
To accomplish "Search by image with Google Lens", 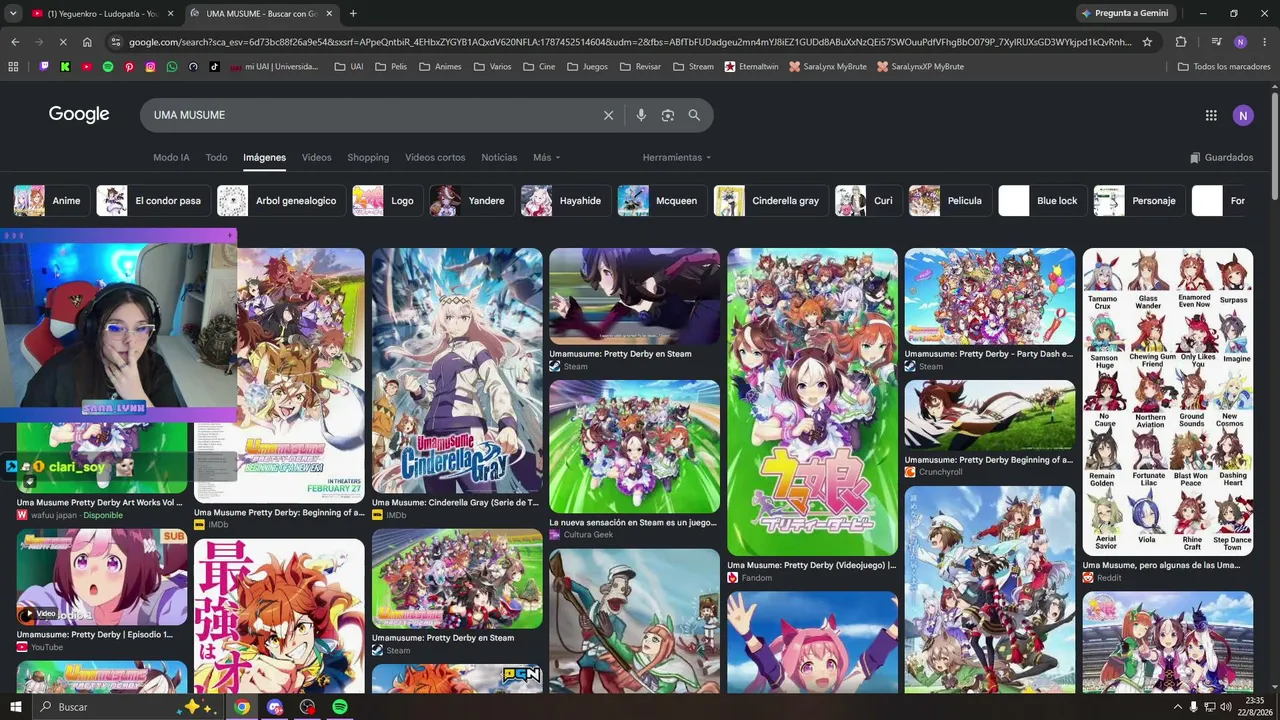I will coord(668,115).
